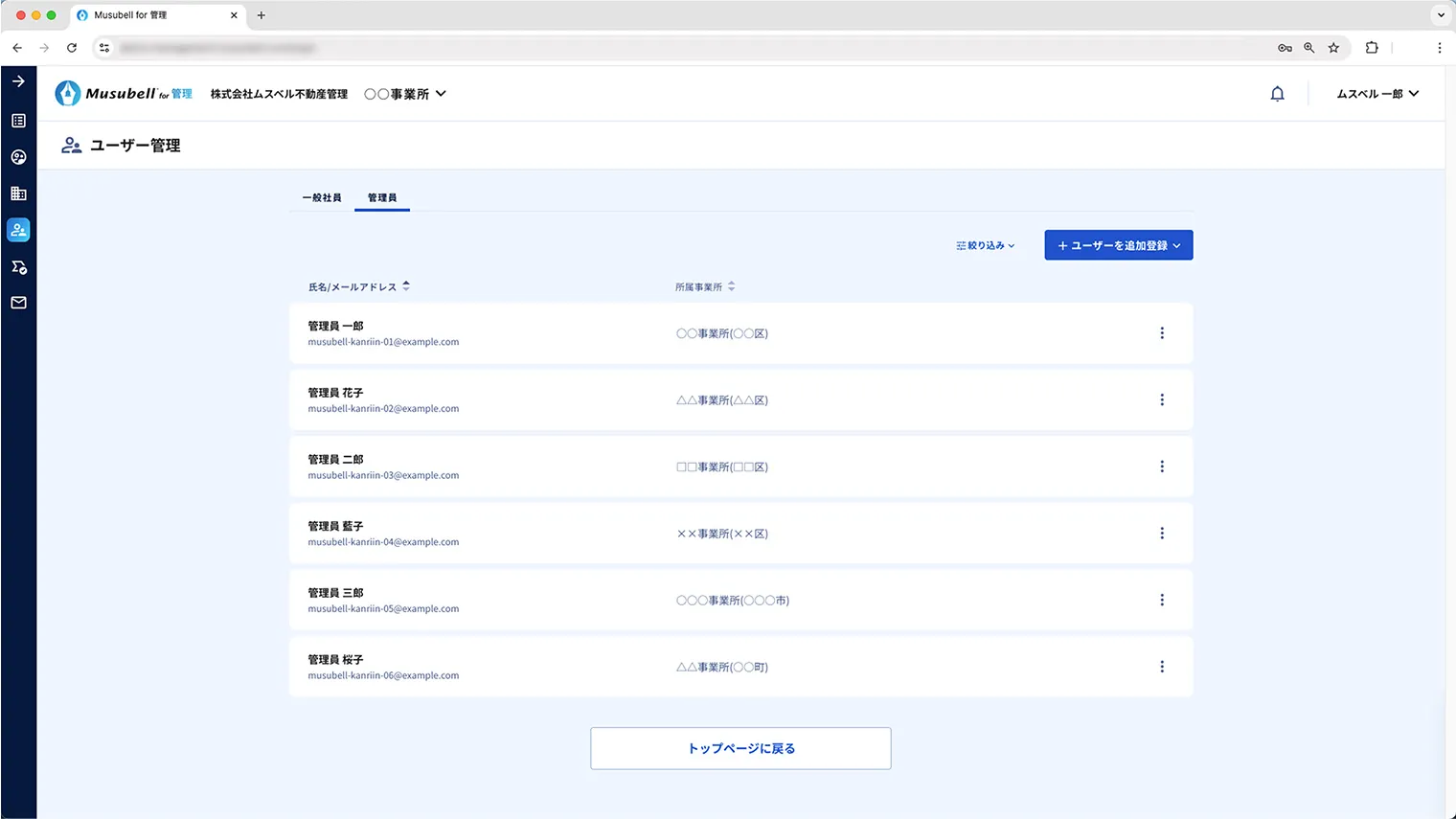Expand the sidebar with the arrow icon
1456x819 pixels.
click(18, 81)
